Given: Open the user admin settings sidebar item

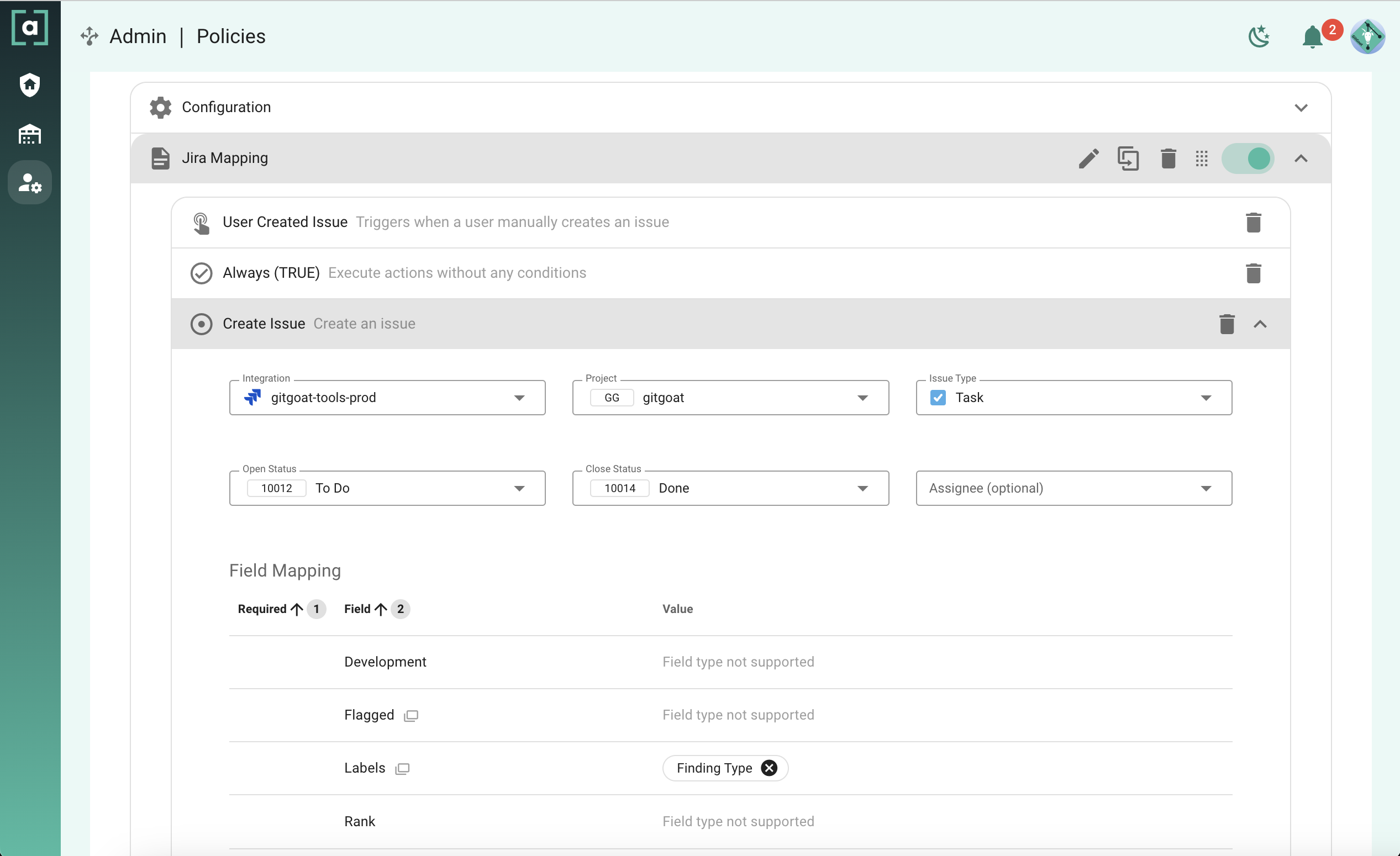Looking at the screenshot, I should tap(29, 183).
